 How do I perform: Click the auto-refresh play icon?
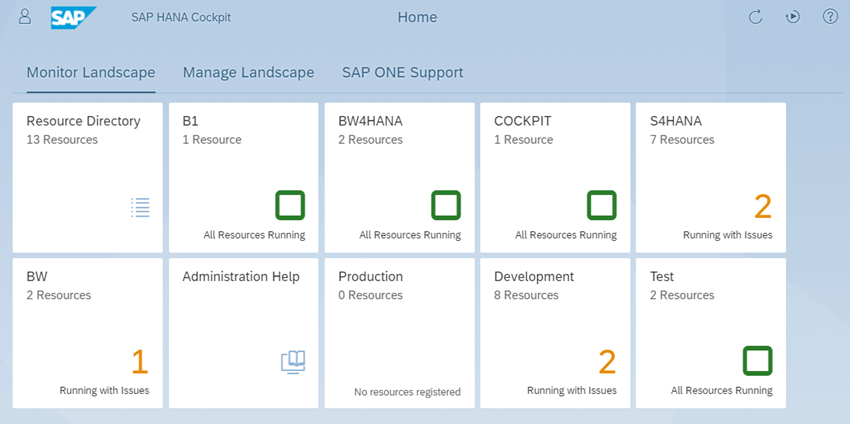click(x=793, y=17)
